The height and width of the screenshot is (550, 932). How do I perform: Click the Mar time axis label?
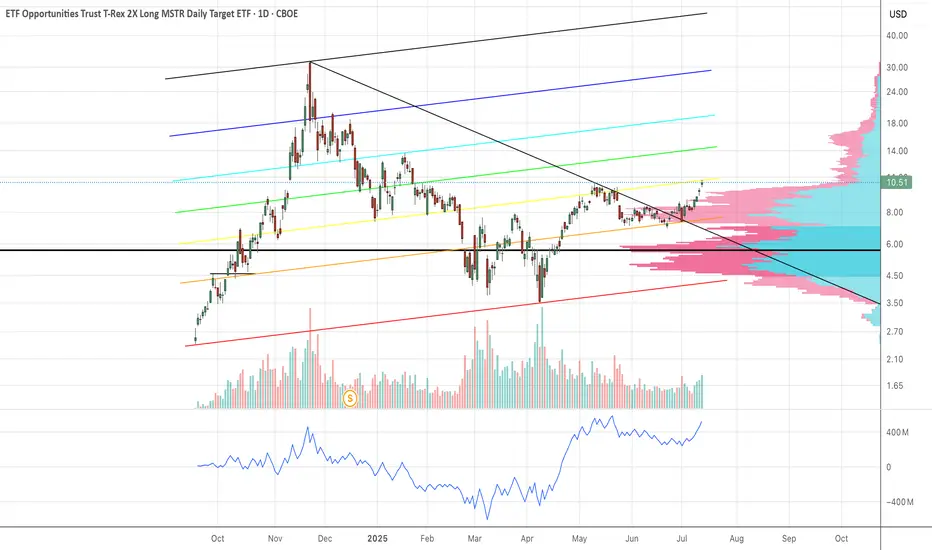[x=474, y=539]
